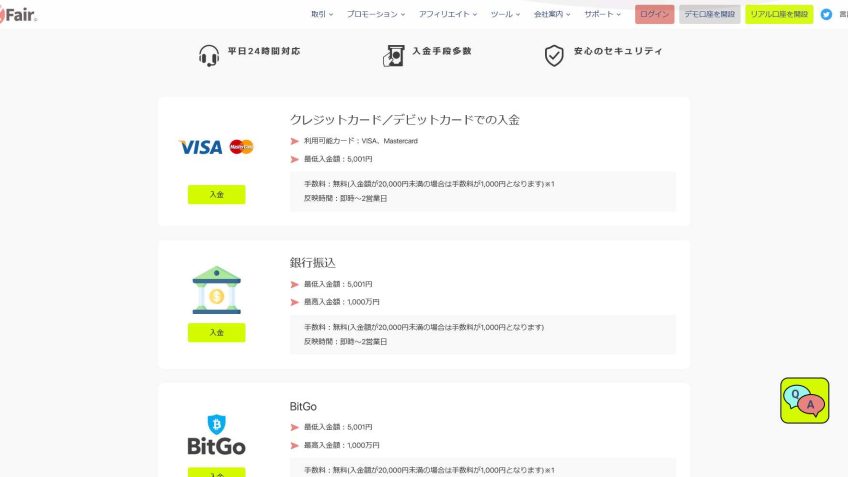
Task: Click the bank building icon
Action: pos(216,289)
